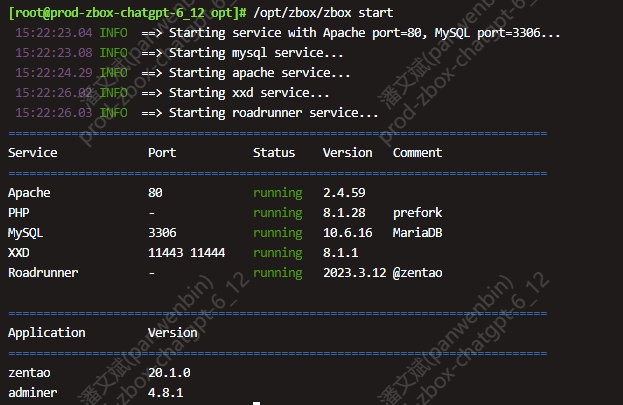This screenshot has width=623, height=405.
Task: Click the log line 'Starting service with Apache port=80'
Action: pyautogui.click(x=295, y=33)
